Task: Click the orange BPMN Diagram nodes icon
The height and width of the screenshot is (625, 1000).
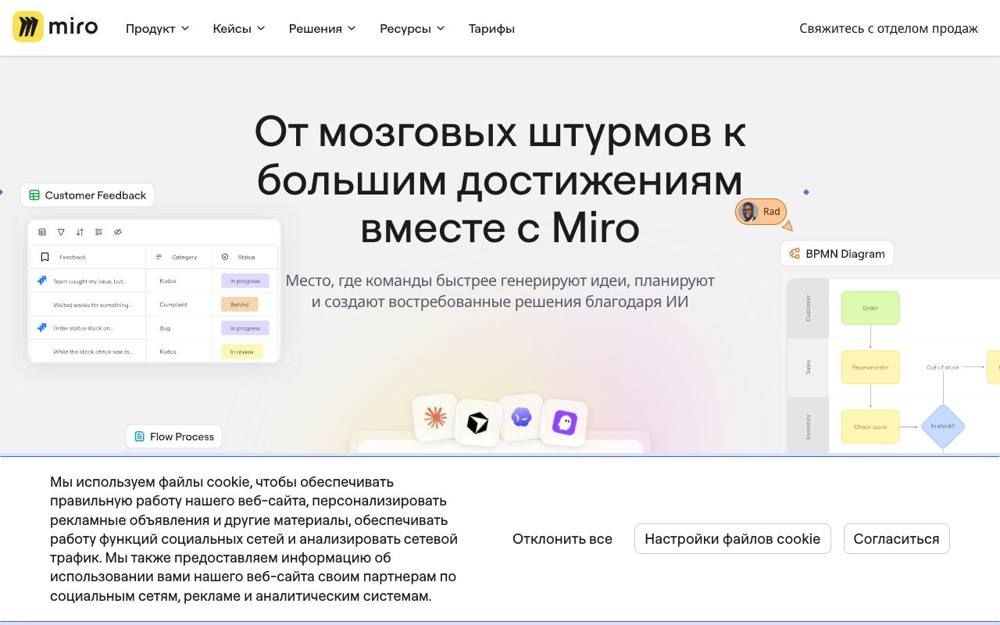Action: [795, 254]
